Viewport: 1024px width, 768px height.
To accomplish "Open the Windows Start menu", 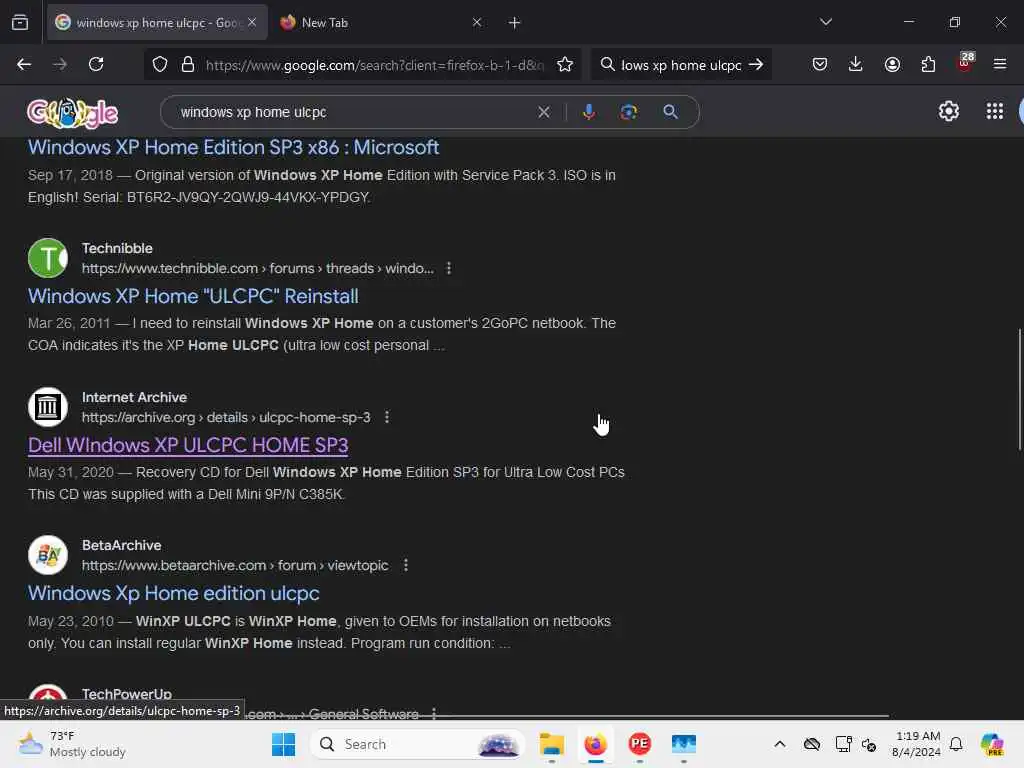I will point(283,744).
